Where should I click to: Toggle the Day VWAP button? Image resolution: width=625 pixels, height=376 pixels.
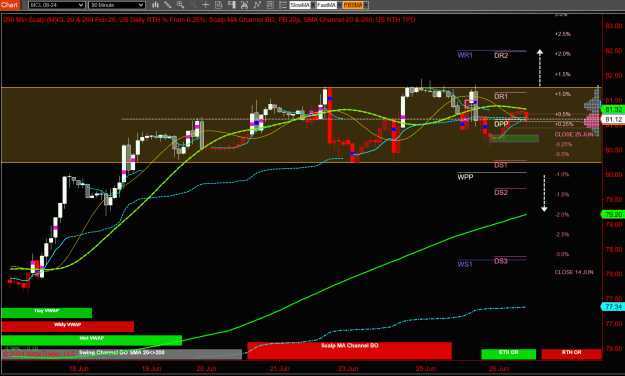(x=47, y=313)
